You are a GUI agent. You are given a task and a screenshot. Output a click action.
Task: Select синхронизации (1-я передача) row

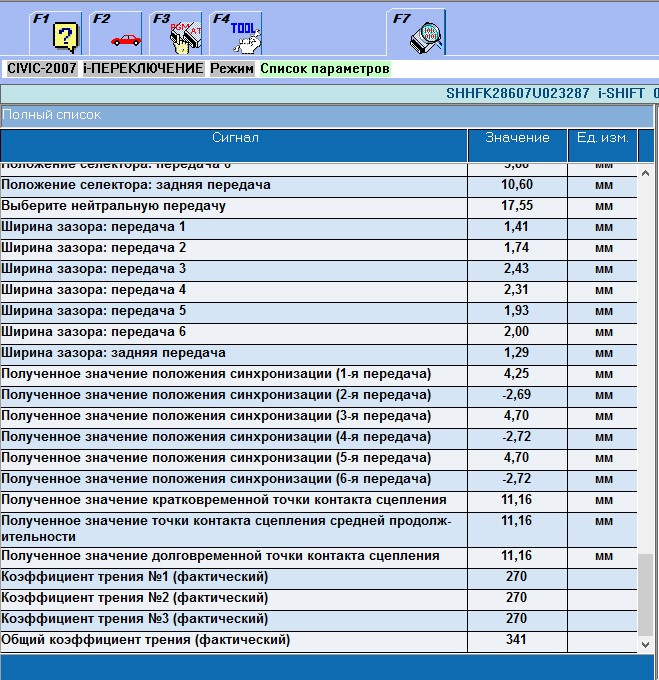[x=319, y=376]
